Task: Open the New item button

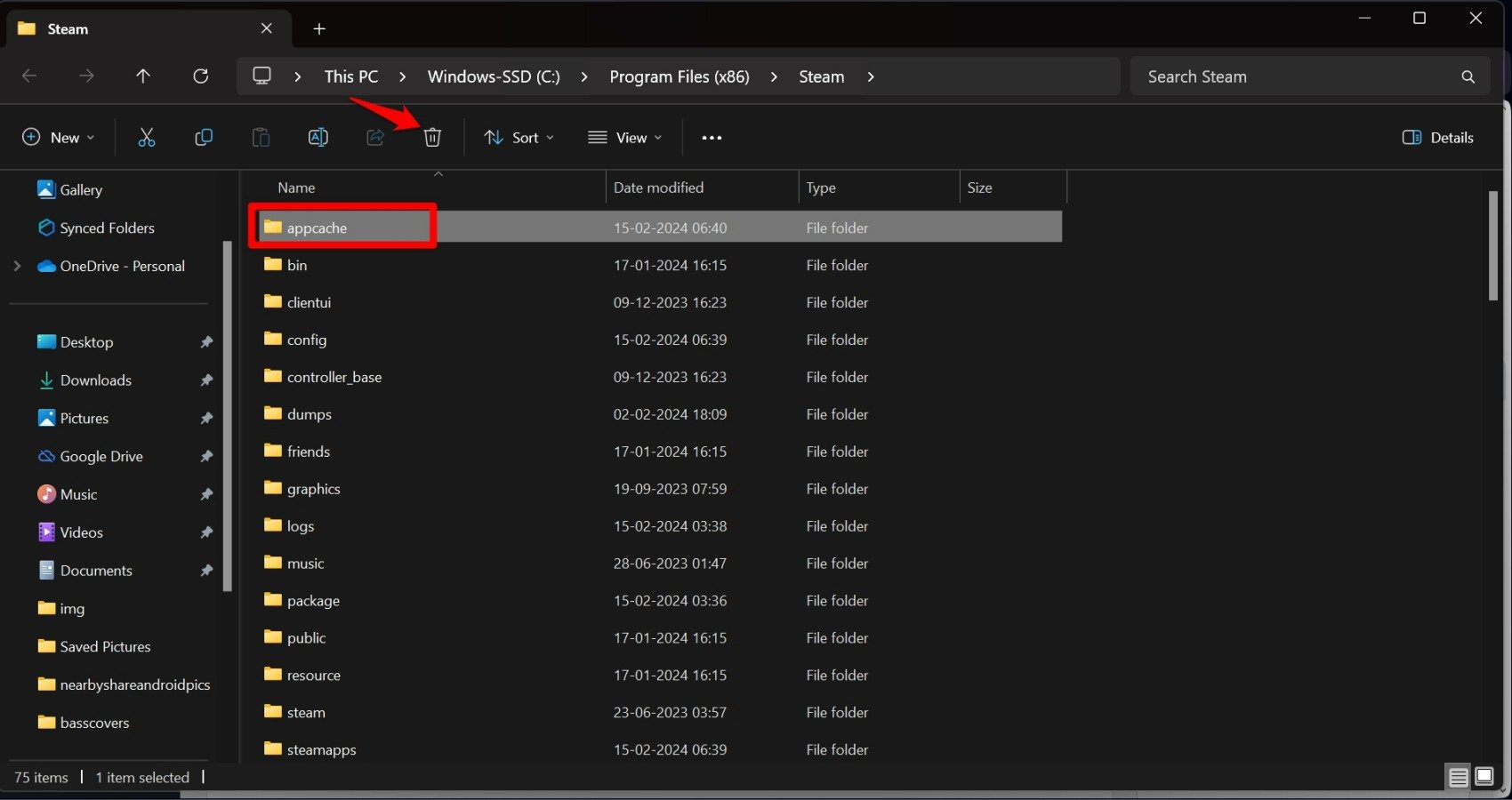Action: pyautogui.click(x=58, y=138)
